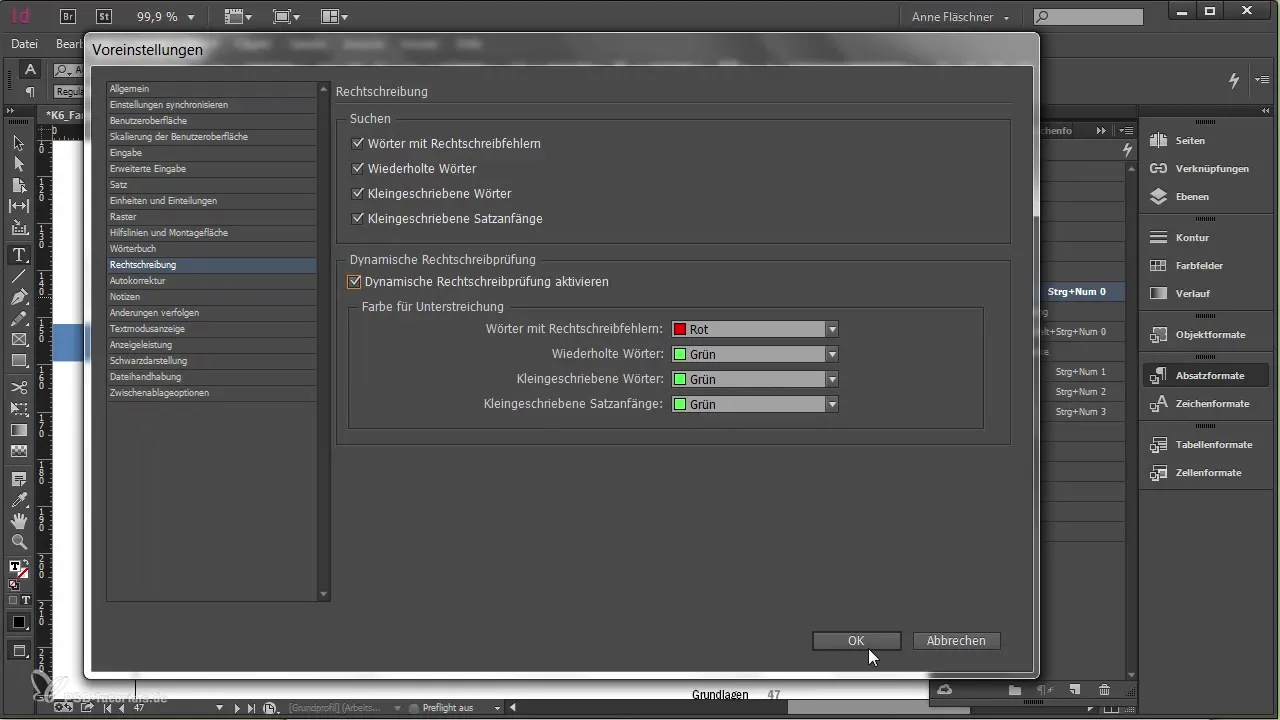Select the Pen tool
Image resolution: width=1280 pixels, height=720 pixels.
tap(18, 297)
